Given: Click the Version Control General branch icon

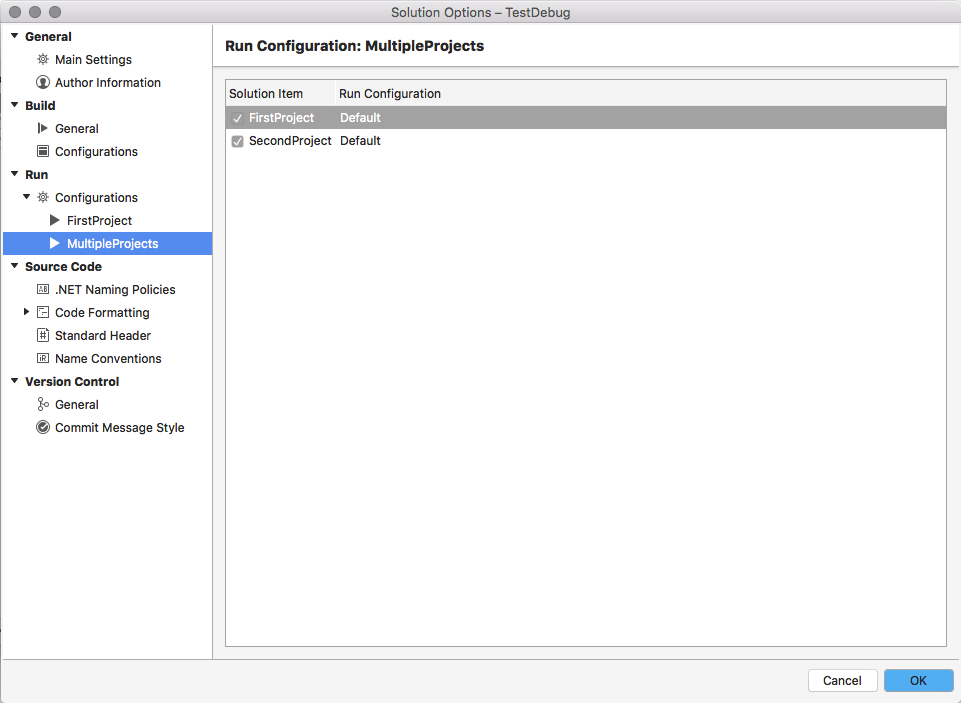Looking at the screenshot, I should click(43, 404).
